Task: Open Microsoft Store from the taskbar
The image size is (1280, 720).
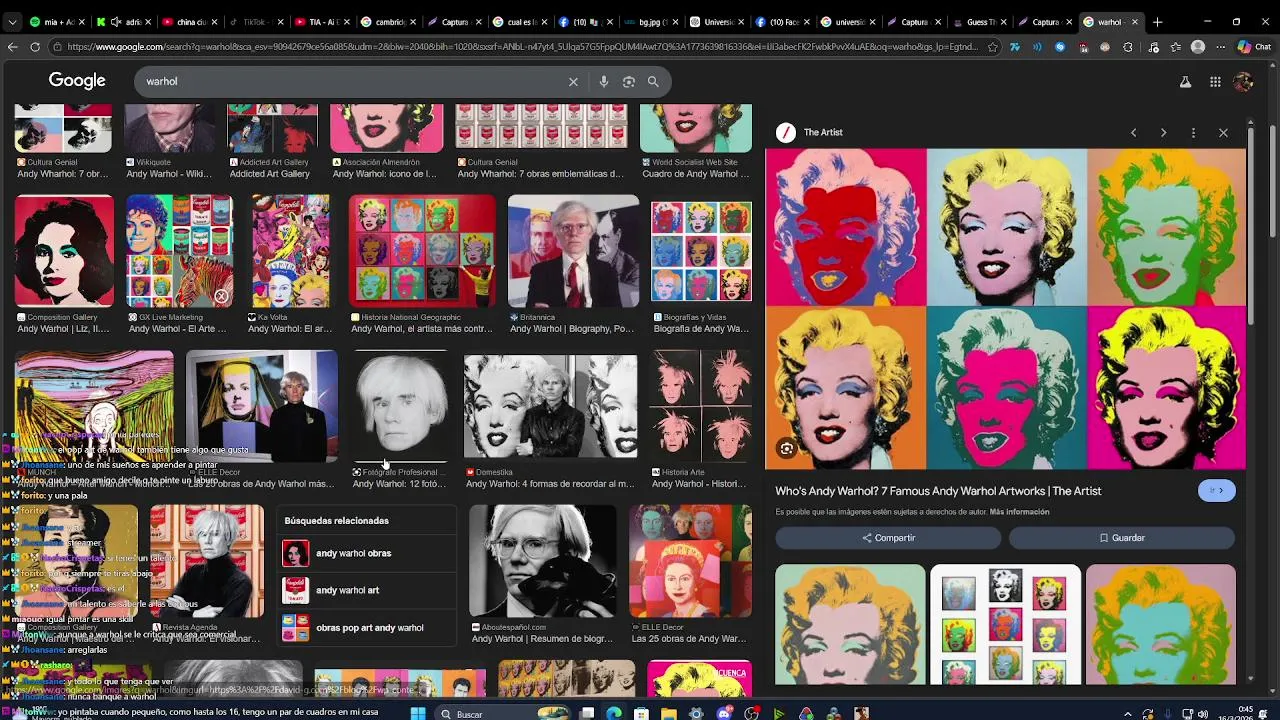Action: tap(641, 713)
